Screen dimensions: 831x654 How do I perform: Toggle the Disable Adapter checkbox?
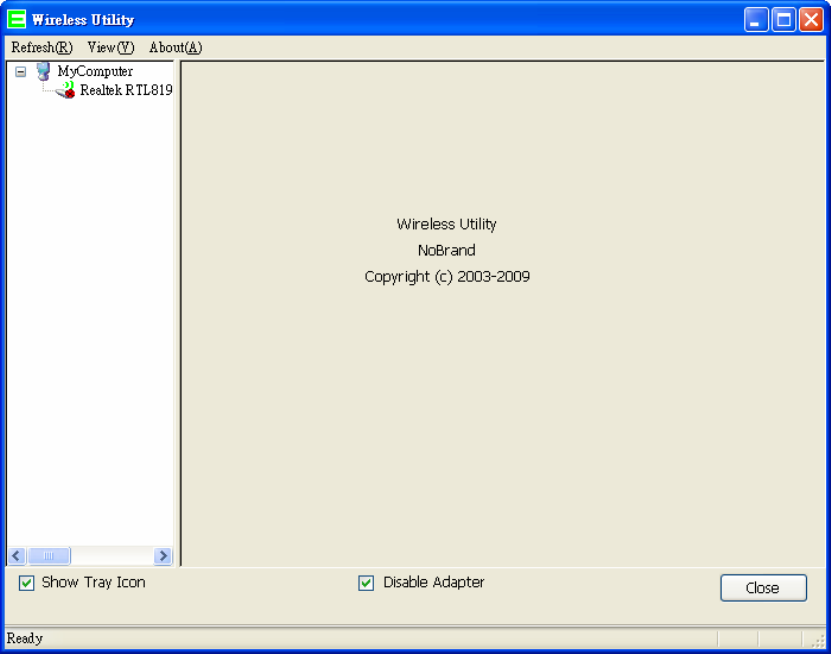(x=366, y=583)
